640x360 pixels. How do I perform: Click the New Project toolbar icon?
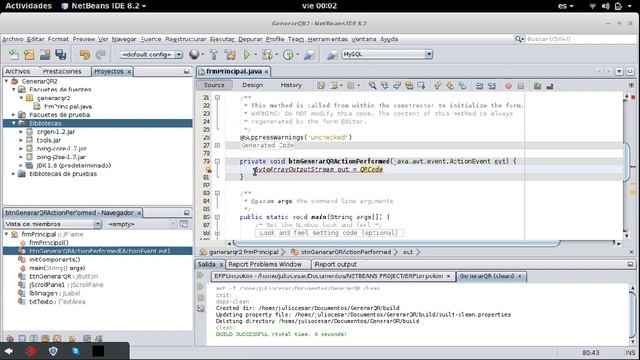tap(29, 54)
